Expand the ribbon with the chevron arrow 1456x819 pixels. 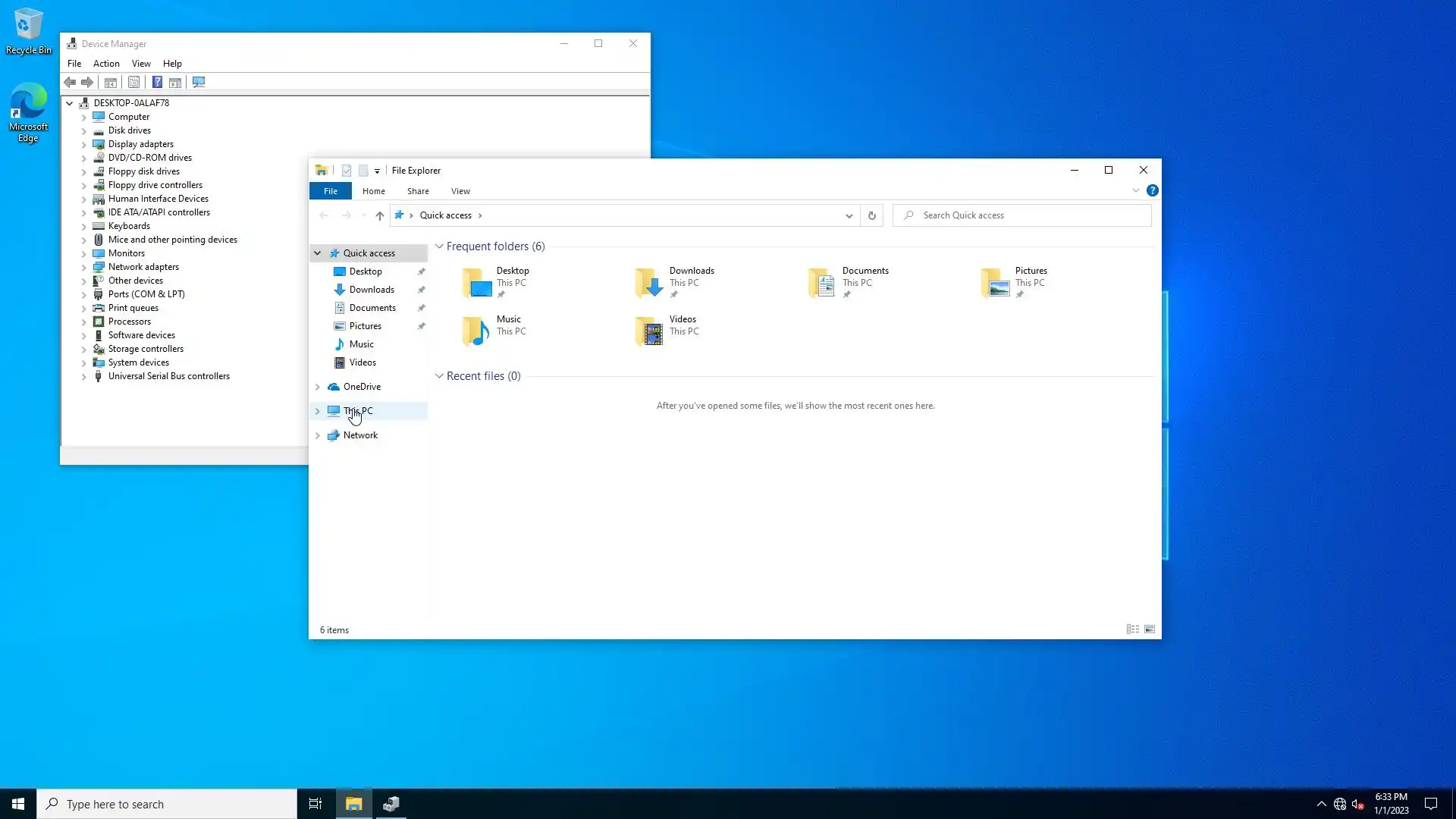(1136, 191)
